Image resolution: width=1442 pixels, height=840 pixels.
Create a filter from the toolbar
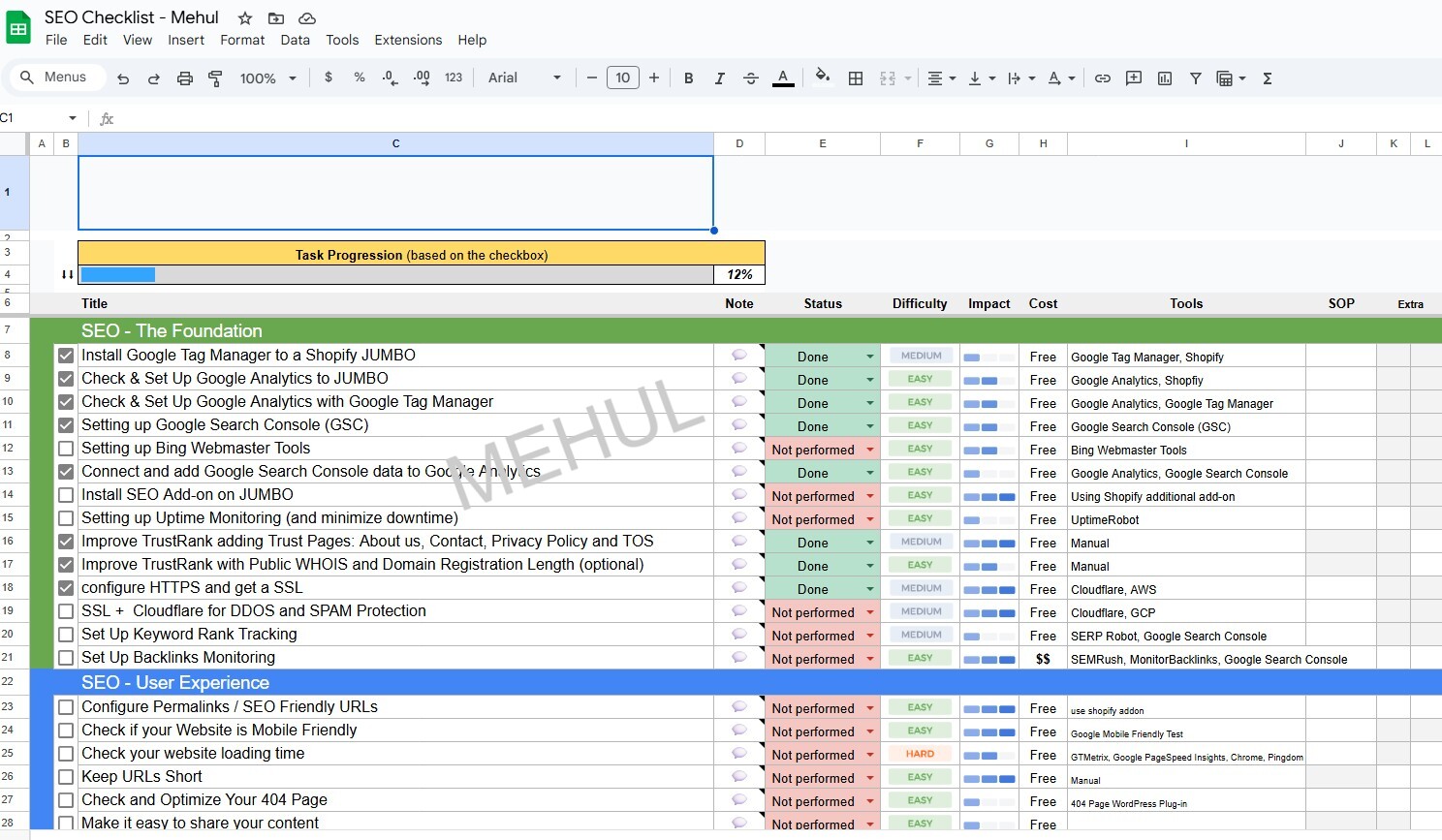tap(1195, 78)
